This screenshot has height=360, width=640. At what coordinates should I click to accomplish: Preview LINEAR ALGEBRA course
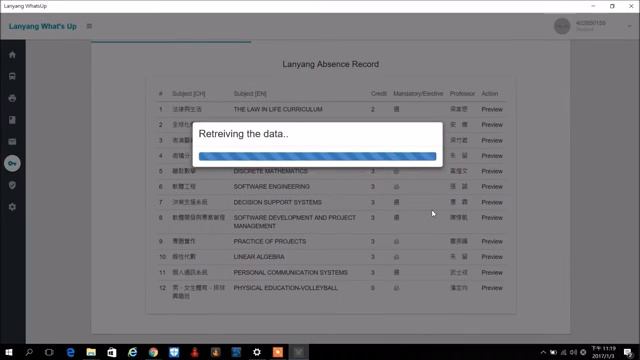[492, 257]
